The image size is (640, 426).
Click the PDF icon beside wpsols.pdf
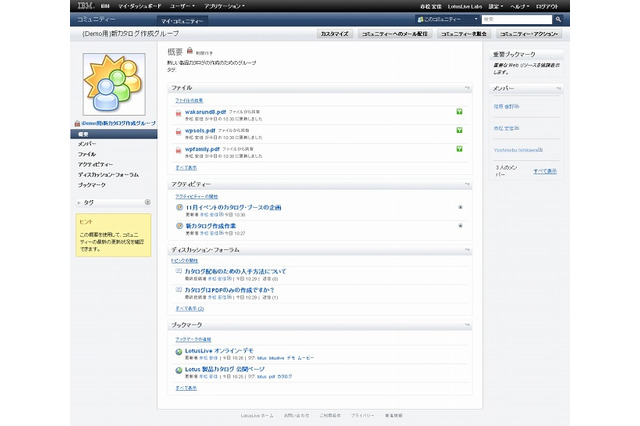point(178,132)
